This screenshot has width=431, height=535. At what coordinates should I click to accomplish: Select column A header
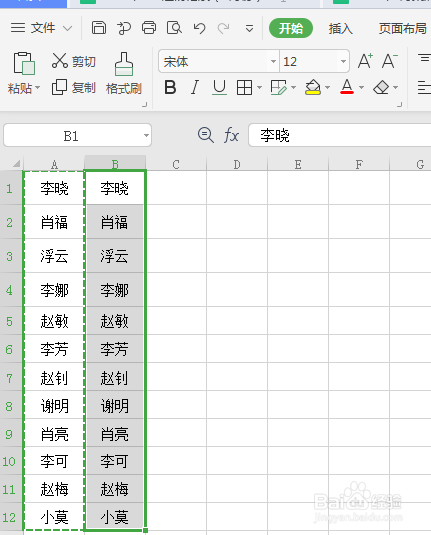click(54, 164)
